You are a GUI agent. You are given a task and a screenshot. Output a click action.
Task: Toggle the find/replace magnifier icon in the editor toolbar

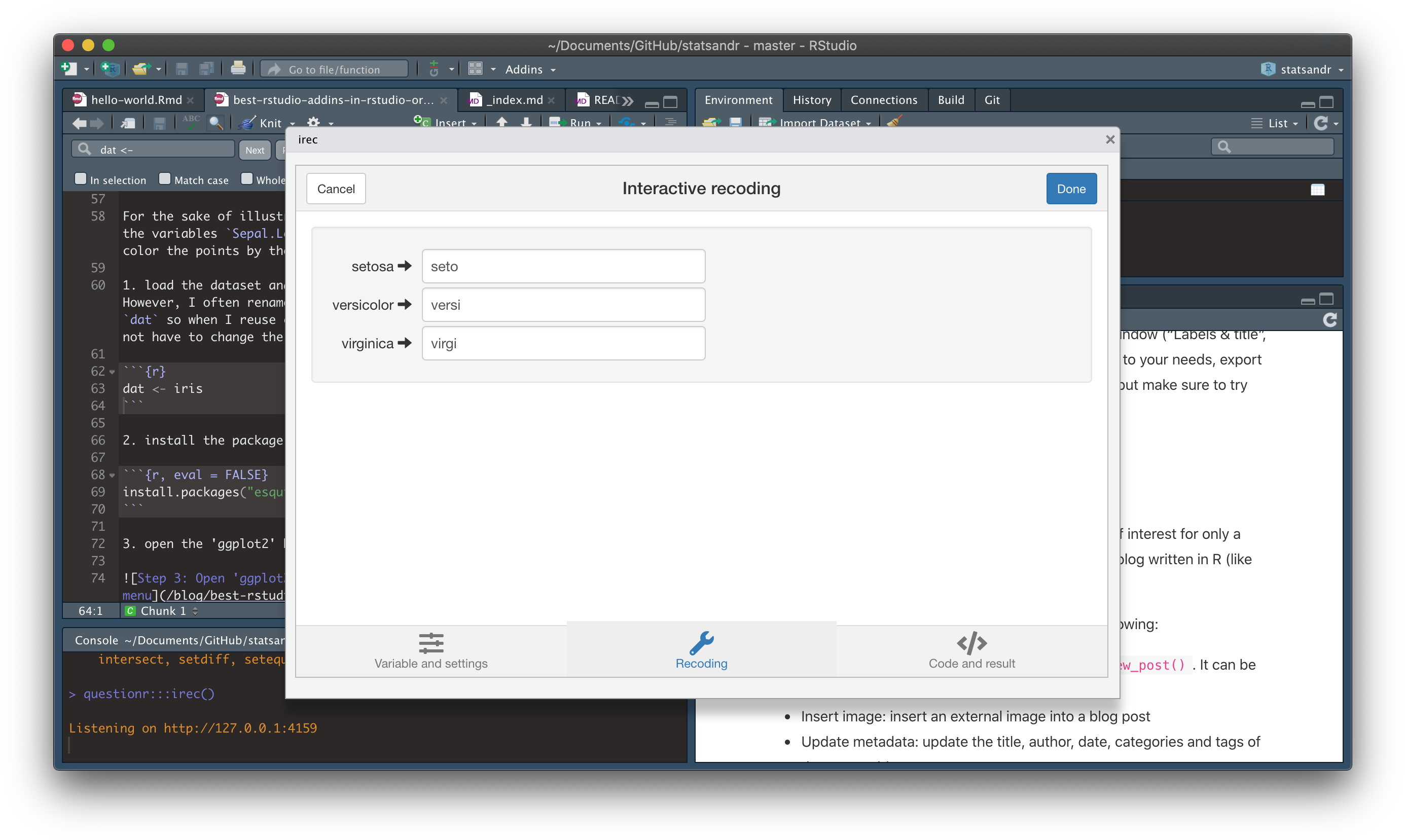pos(215,123)
